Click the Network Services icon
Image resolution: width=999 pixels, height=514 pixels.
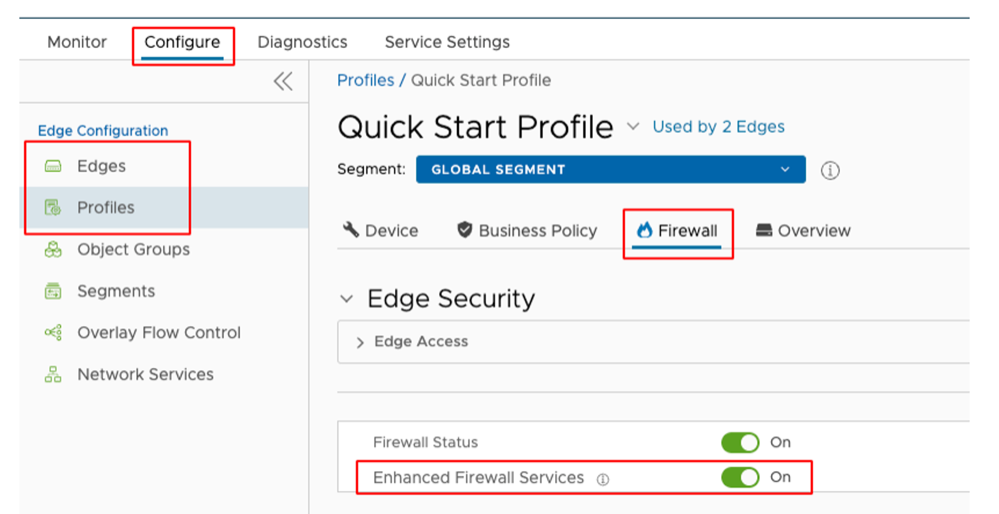(x=53, y=375)
